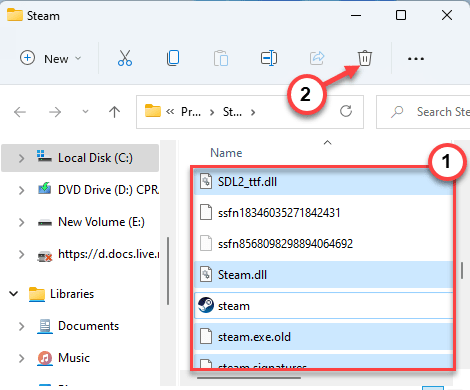Click the New plus button
Viewport: 470px width, 390px height.
(x=51, y=58)
